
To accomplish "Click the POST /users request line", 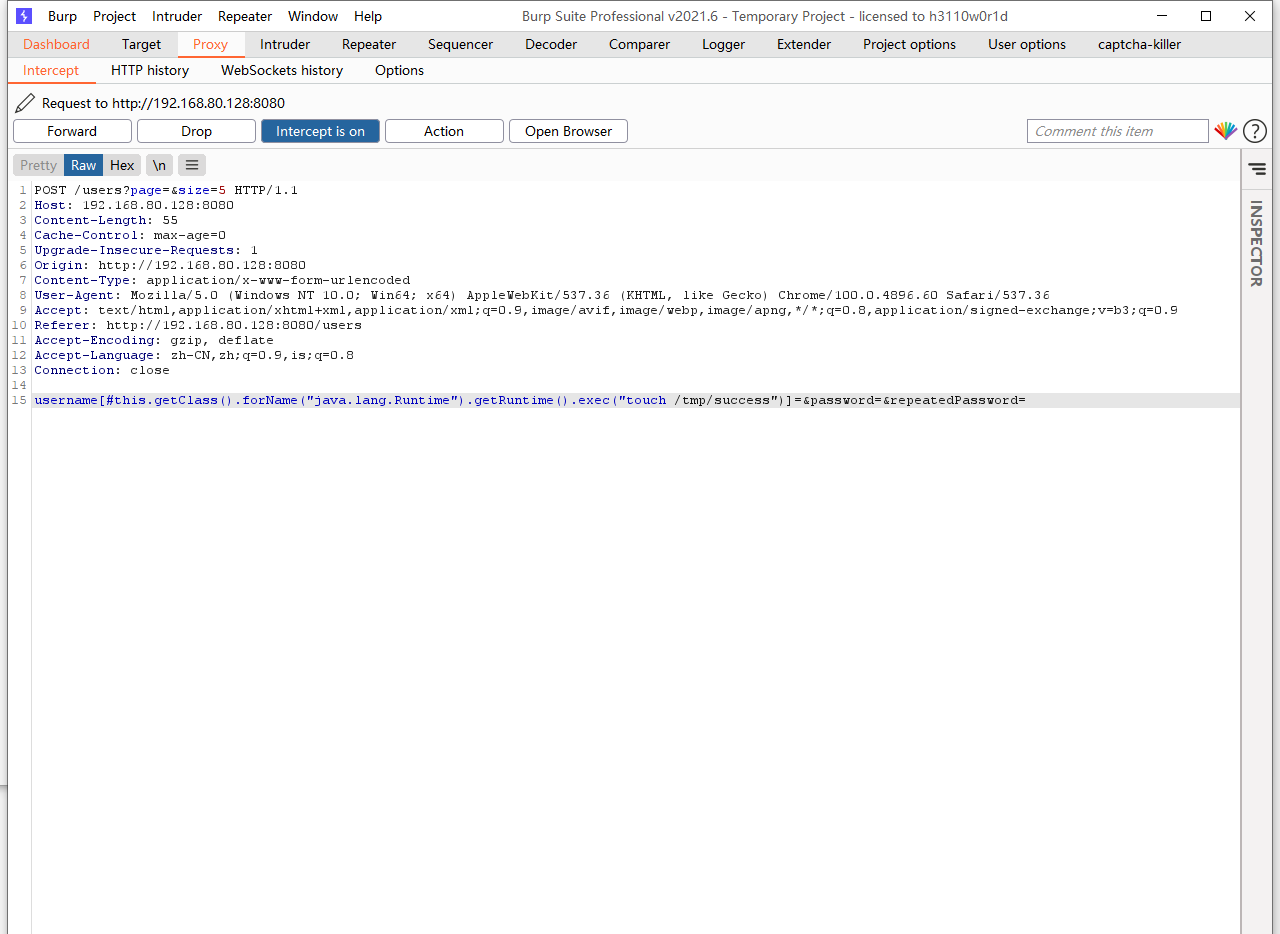I will point(166,190).
